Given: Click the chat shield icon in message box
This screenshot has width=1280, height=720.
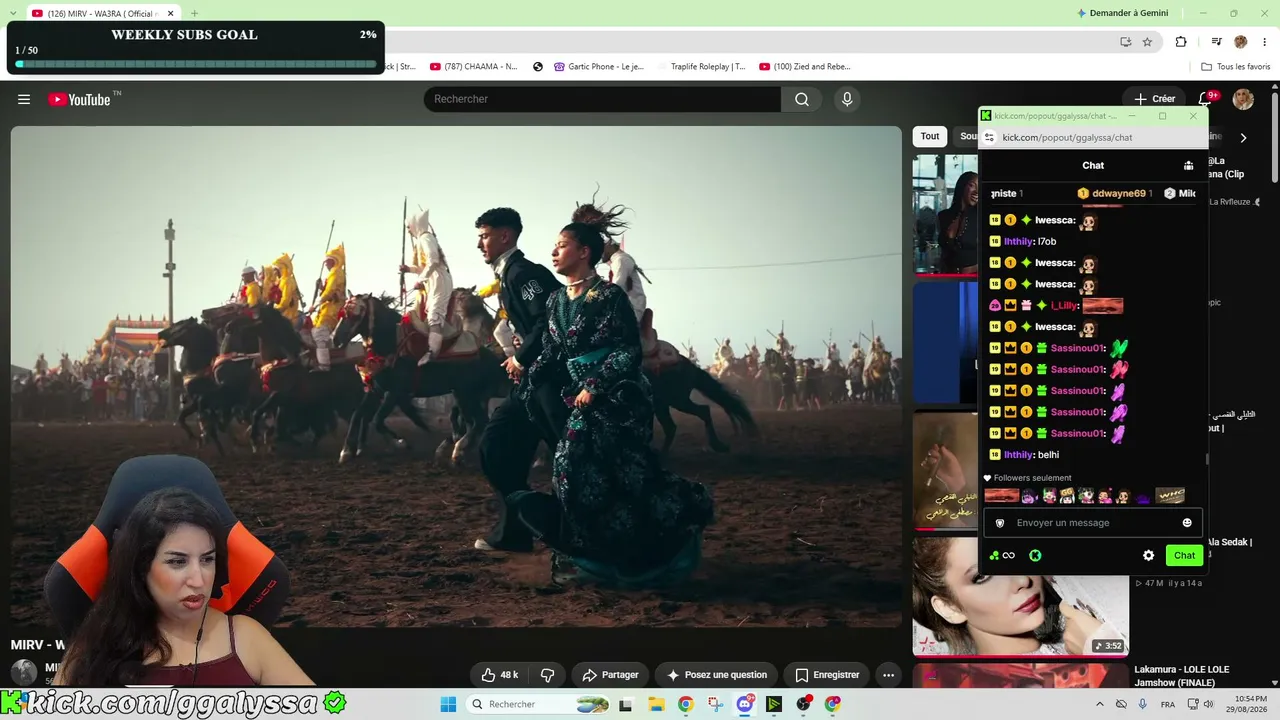Looking at the screenshot, I should coord(1000,523).
